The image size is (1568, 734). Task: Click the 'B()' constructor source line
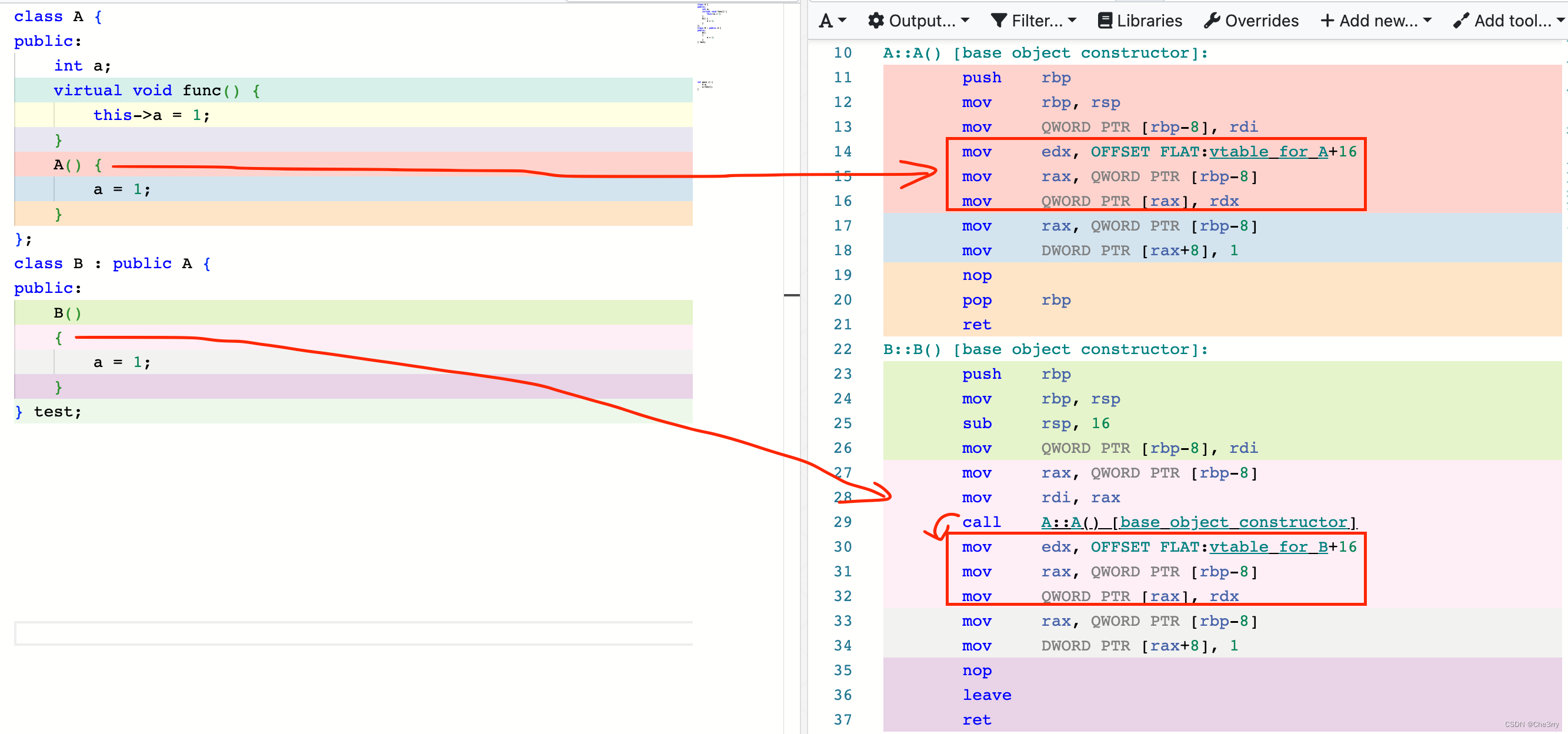click(x=67, y=313)
